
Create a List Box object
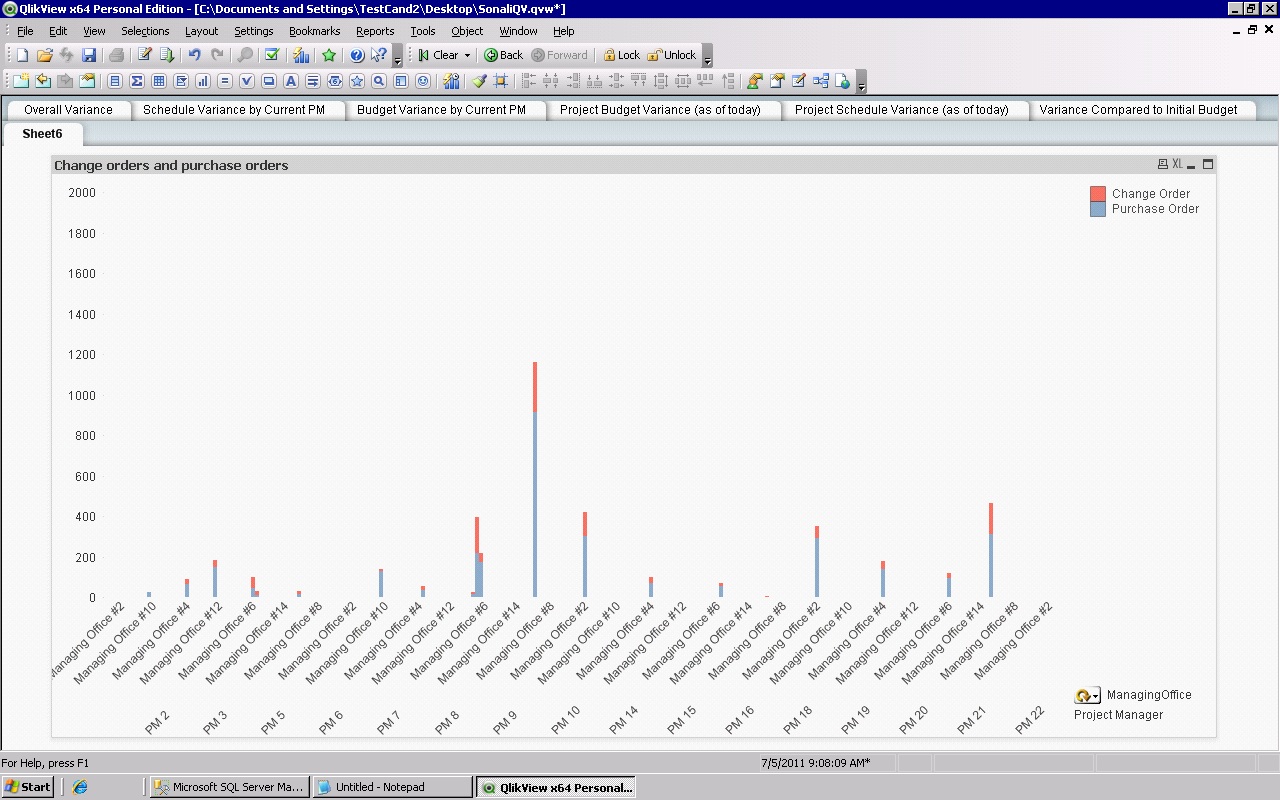(115, 81)
